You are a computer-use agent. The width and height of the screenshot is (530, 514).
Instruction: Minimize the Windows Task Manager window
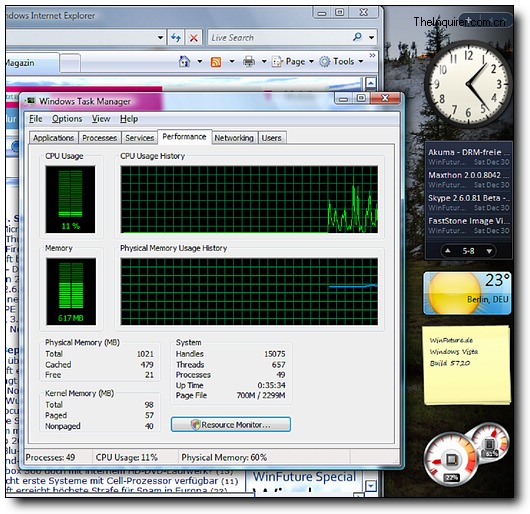point(343,99)
